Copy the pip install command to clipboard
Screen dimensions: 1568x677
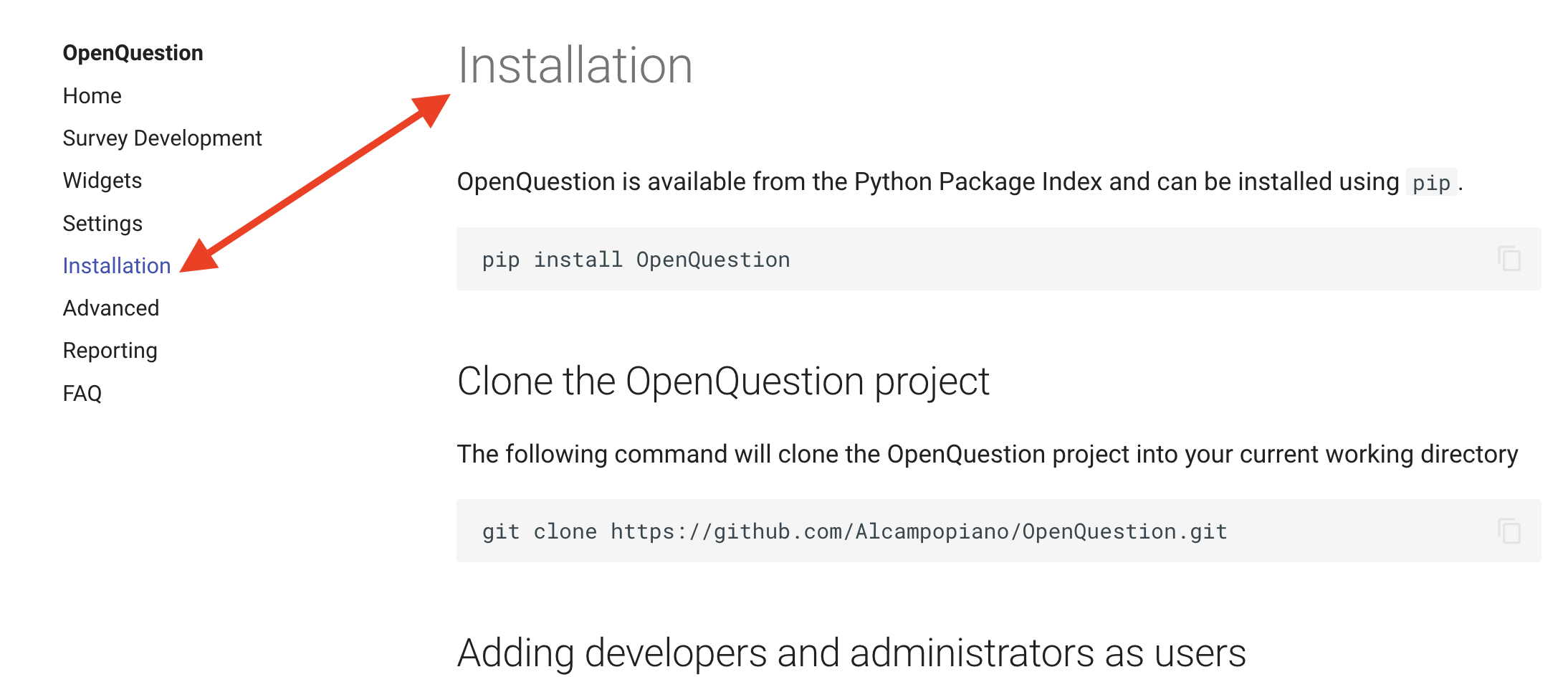(x=1508, y=259)
